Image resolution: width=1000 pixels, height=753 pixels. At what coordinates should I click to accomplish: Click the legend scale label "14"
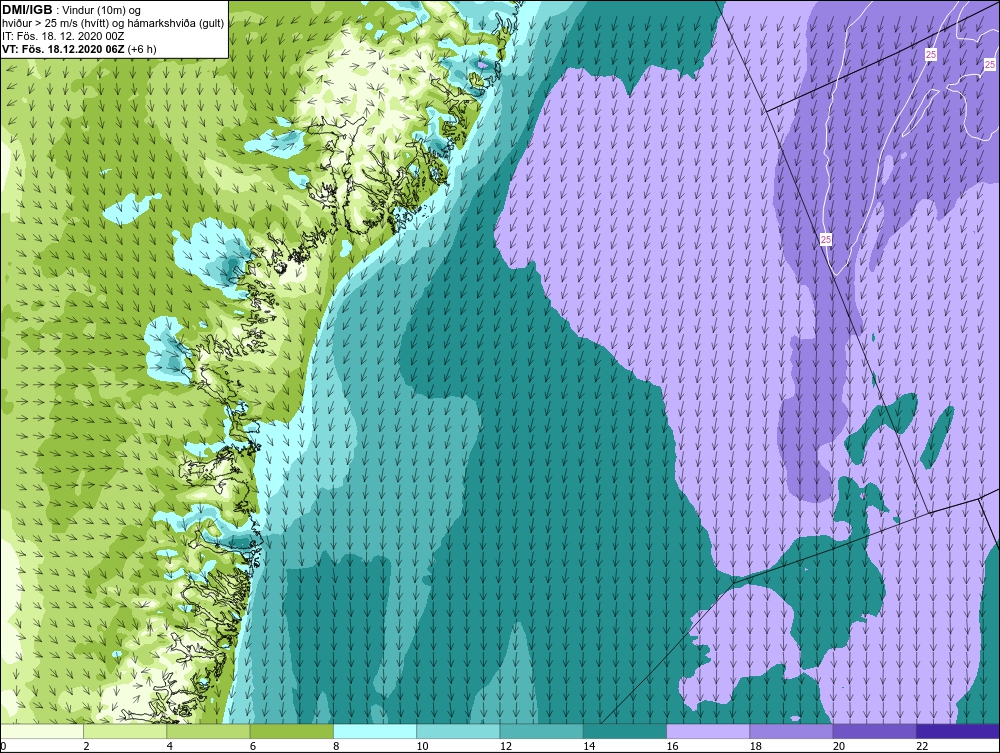click(x=588, y=746)
